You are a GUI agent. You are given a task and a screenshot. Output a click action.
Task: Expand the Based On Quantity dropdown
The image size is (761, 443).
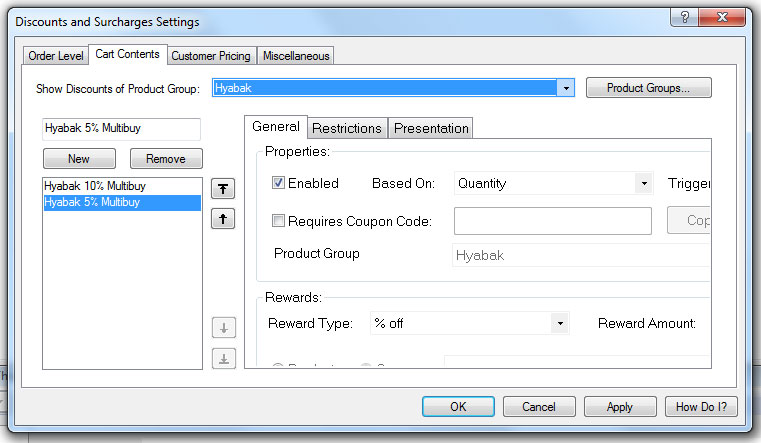(x=644, y=183)
